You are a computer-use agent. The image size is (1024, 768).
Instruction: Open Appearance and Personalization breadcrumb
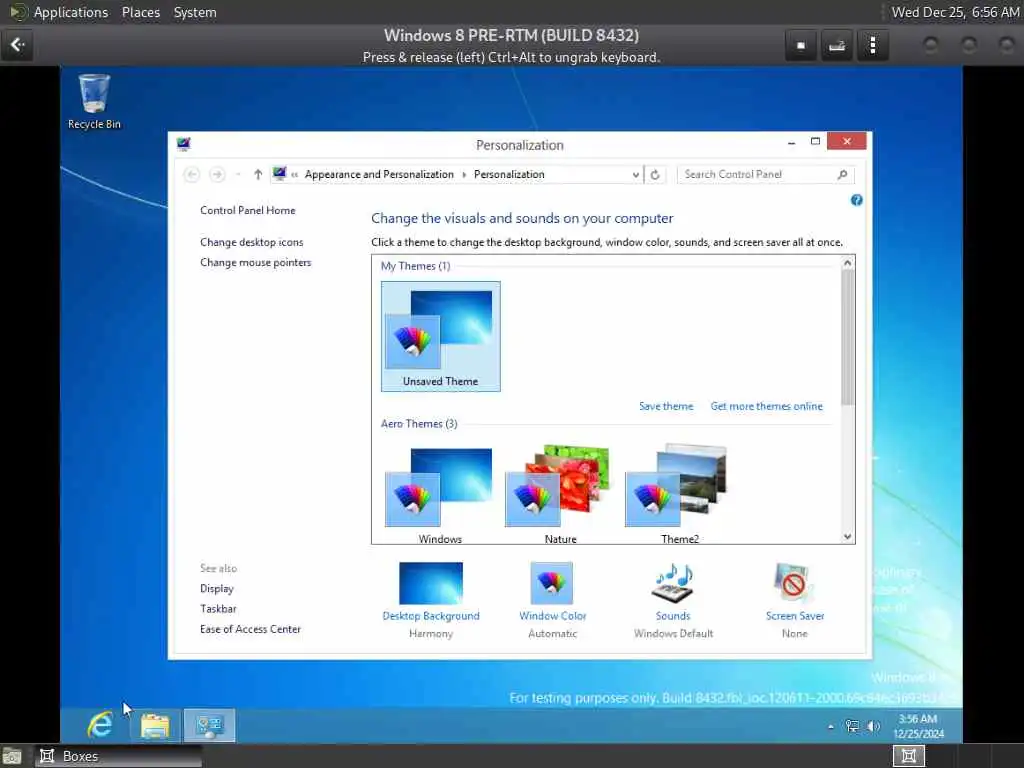click(379, 174)
